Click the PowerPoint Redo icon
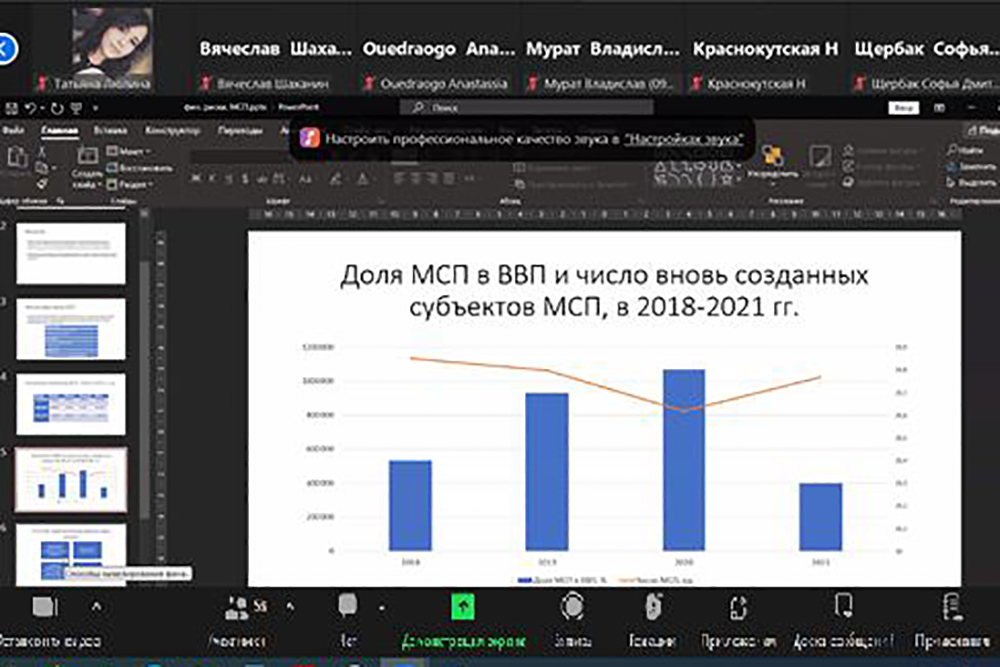The height and width of the screenshot is (667, 1000). [x=57, y=108]
